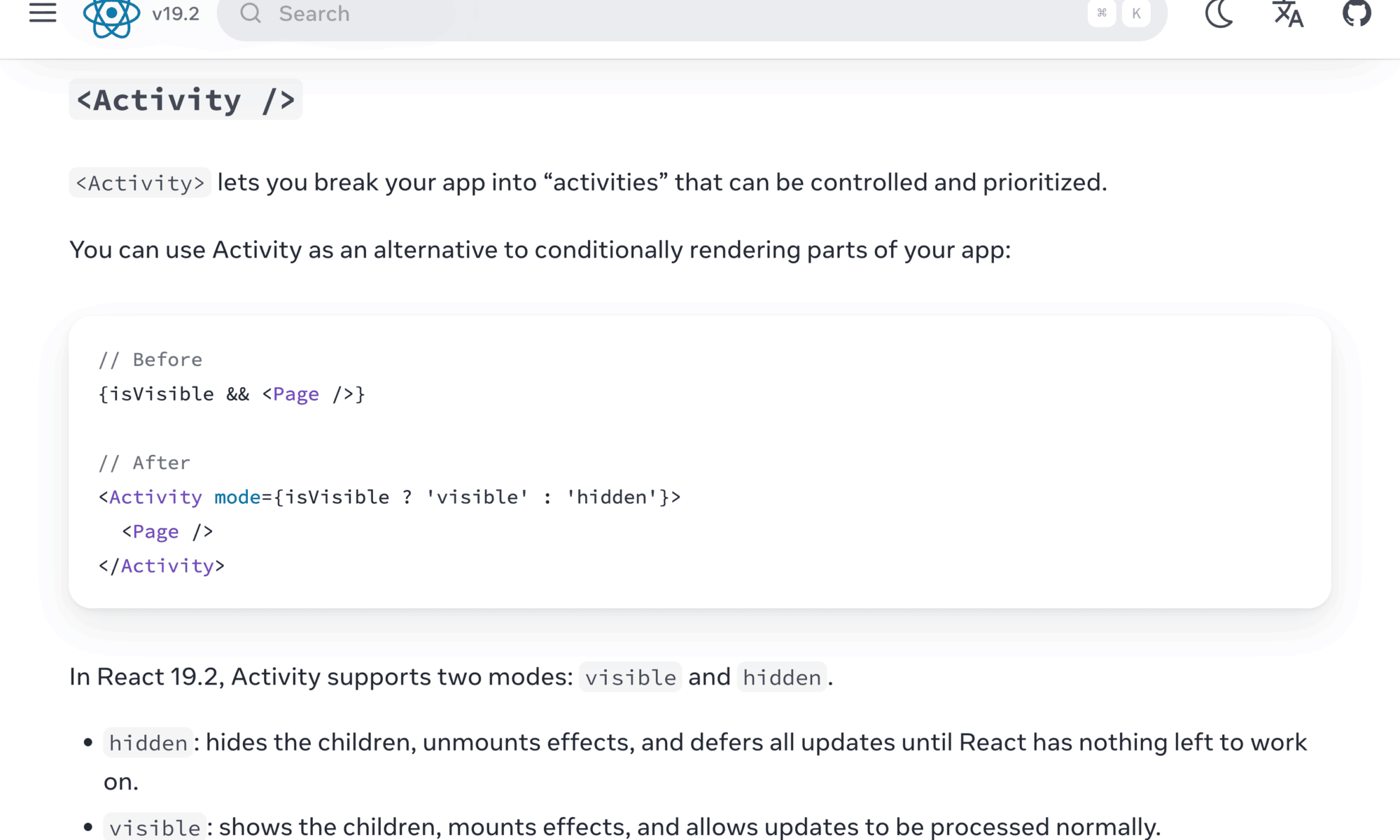
Task: Click the mode attribute in code
Action: click(x=237, y=497)
